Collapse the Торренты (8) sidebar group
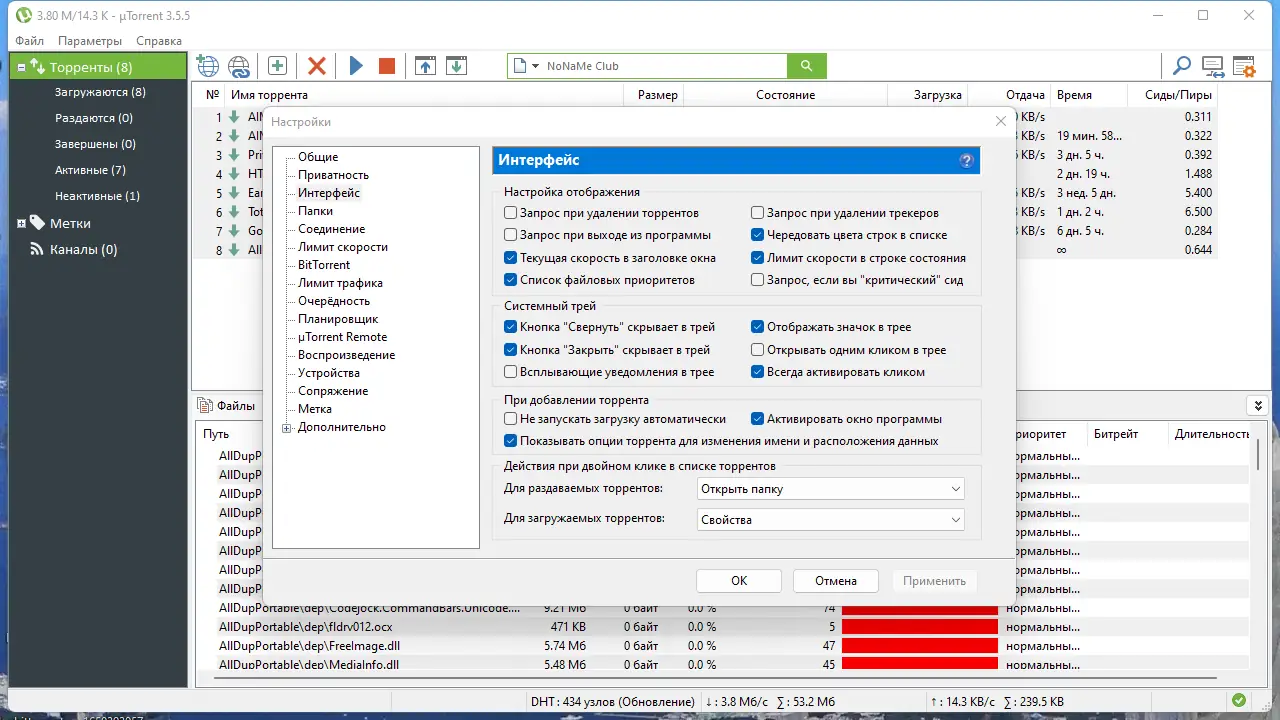Screen dimensions: 1280x720 (21, 67)
